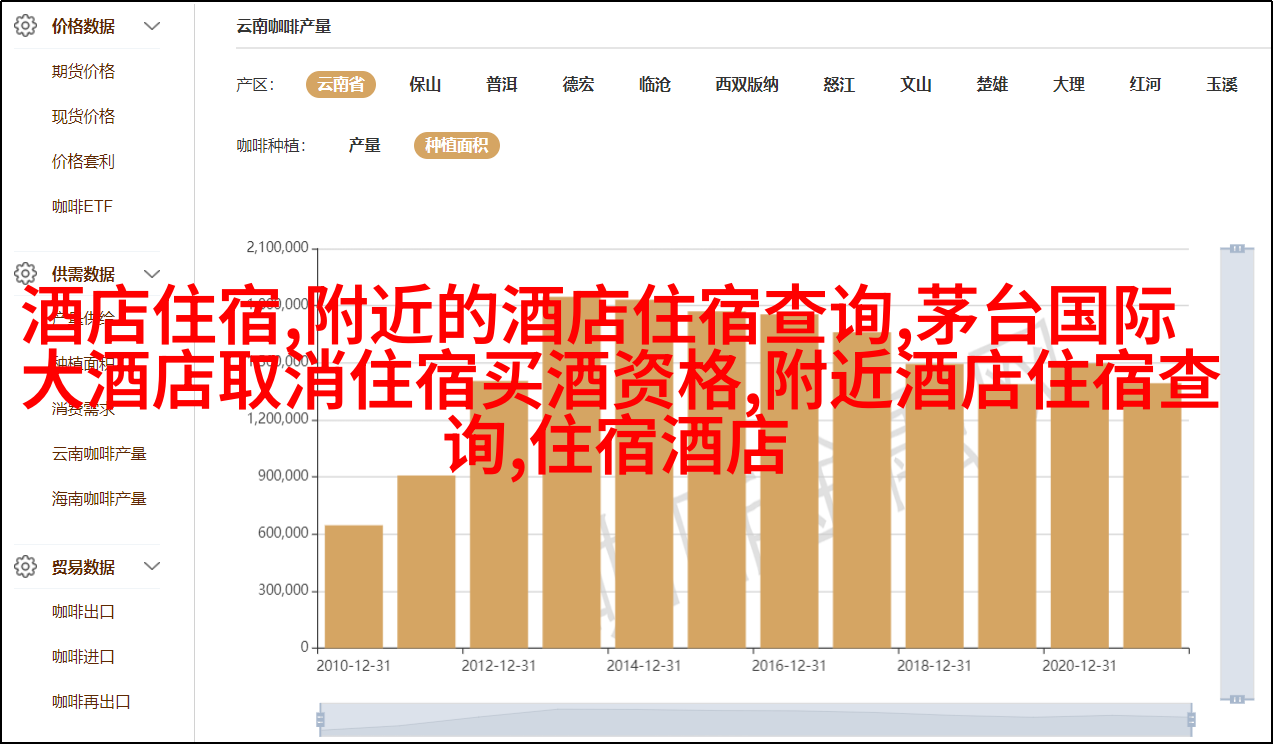Click the 2020-12-31 x-axis label
The width and height of the screenshot is (1275, 744).
click(1079, 665)
